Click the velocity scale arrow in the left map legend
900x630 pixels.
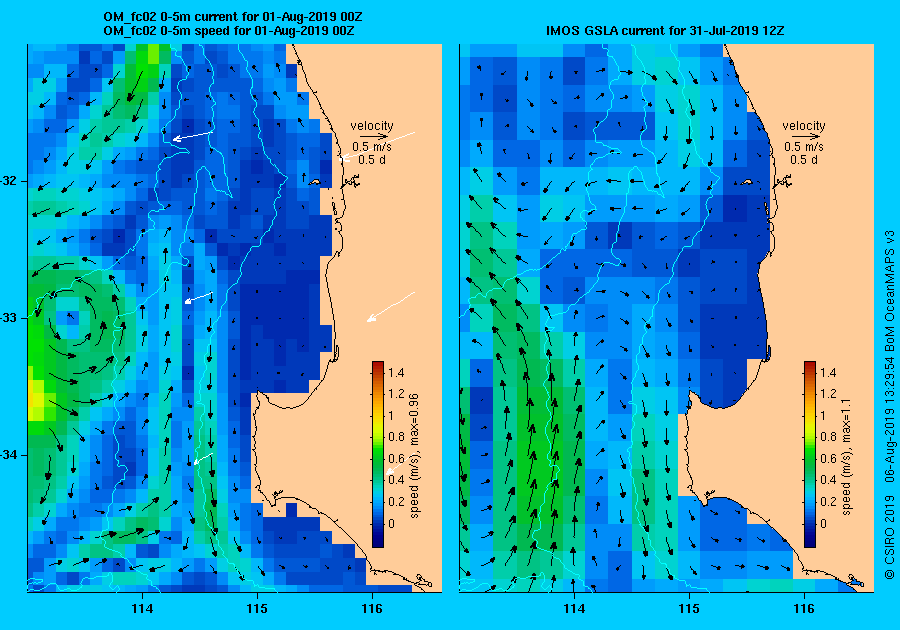(372, 137)
